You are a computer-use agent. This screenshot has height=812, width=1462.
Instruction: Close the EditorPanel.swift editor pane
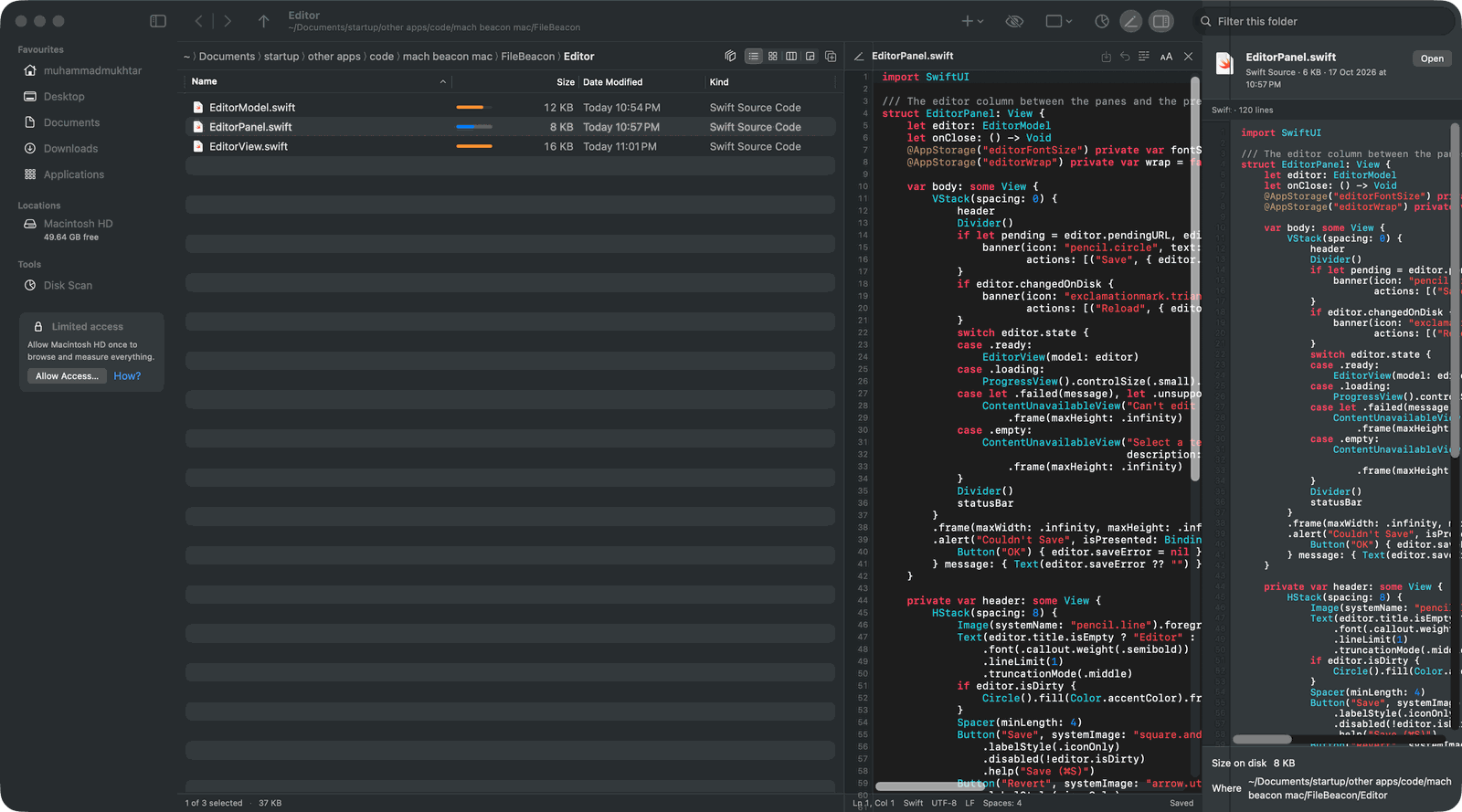tap(1188, 57)
